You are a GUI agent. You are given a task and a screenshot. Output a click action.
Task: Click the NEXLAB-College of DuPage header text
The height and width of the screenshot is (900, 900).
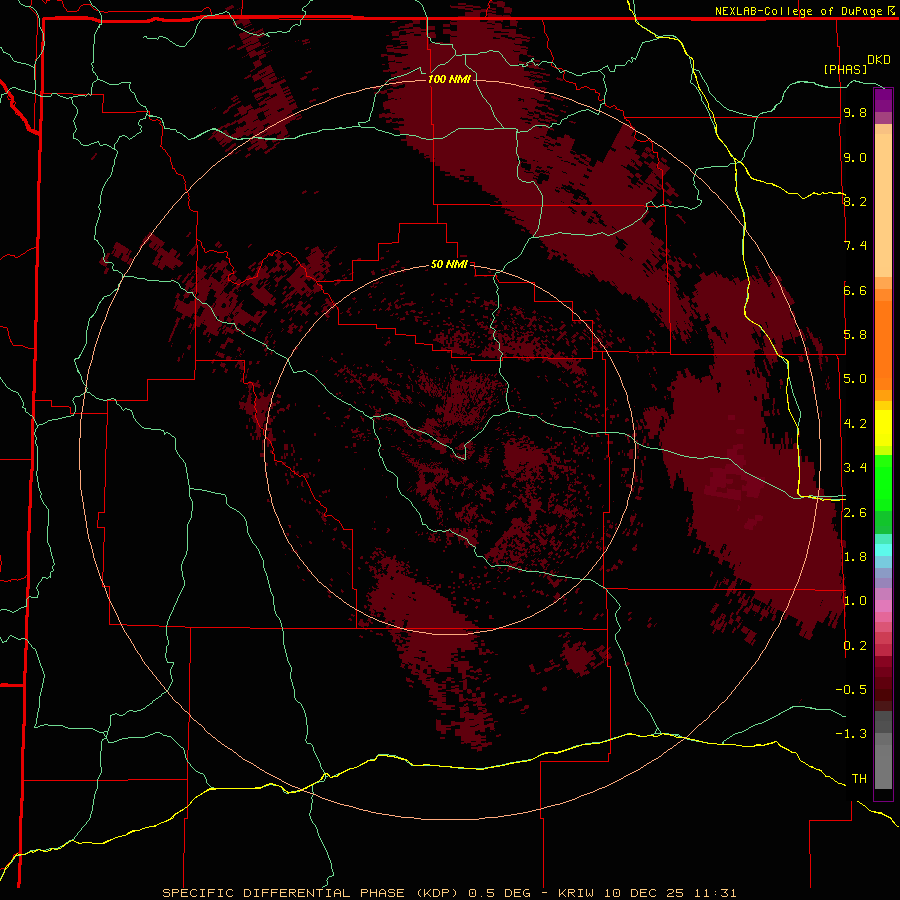[x=797, y=11]
